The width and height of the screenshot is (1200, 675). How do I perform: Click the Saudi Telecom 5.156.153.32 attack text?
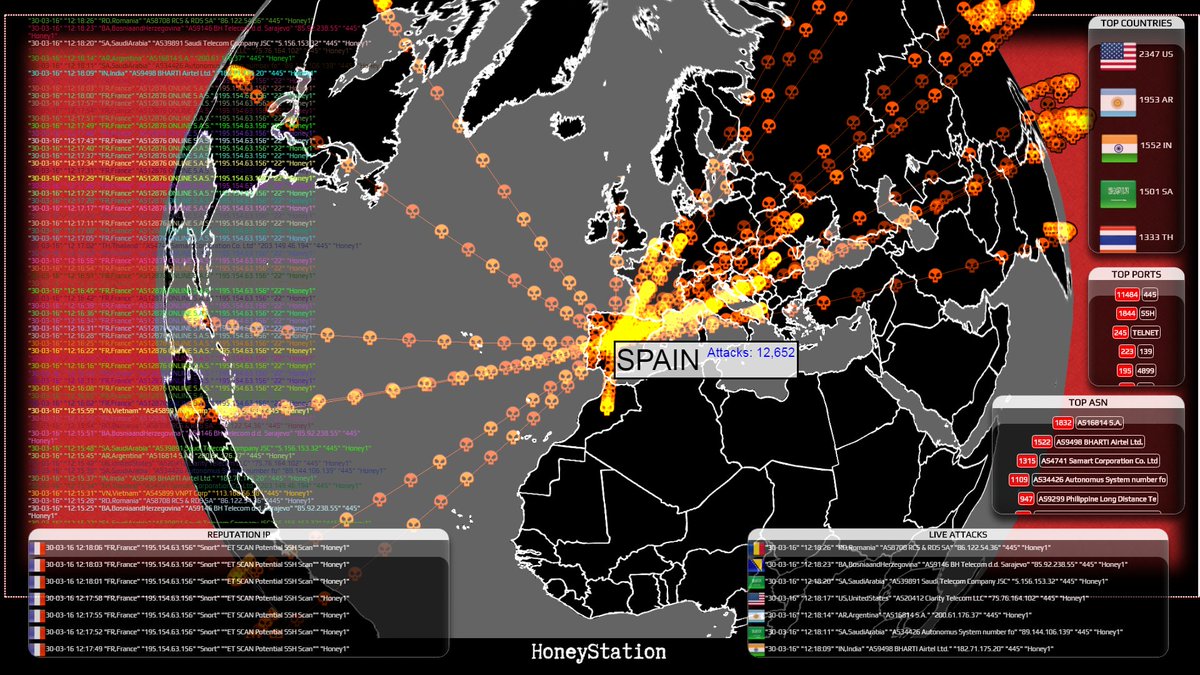939,582
